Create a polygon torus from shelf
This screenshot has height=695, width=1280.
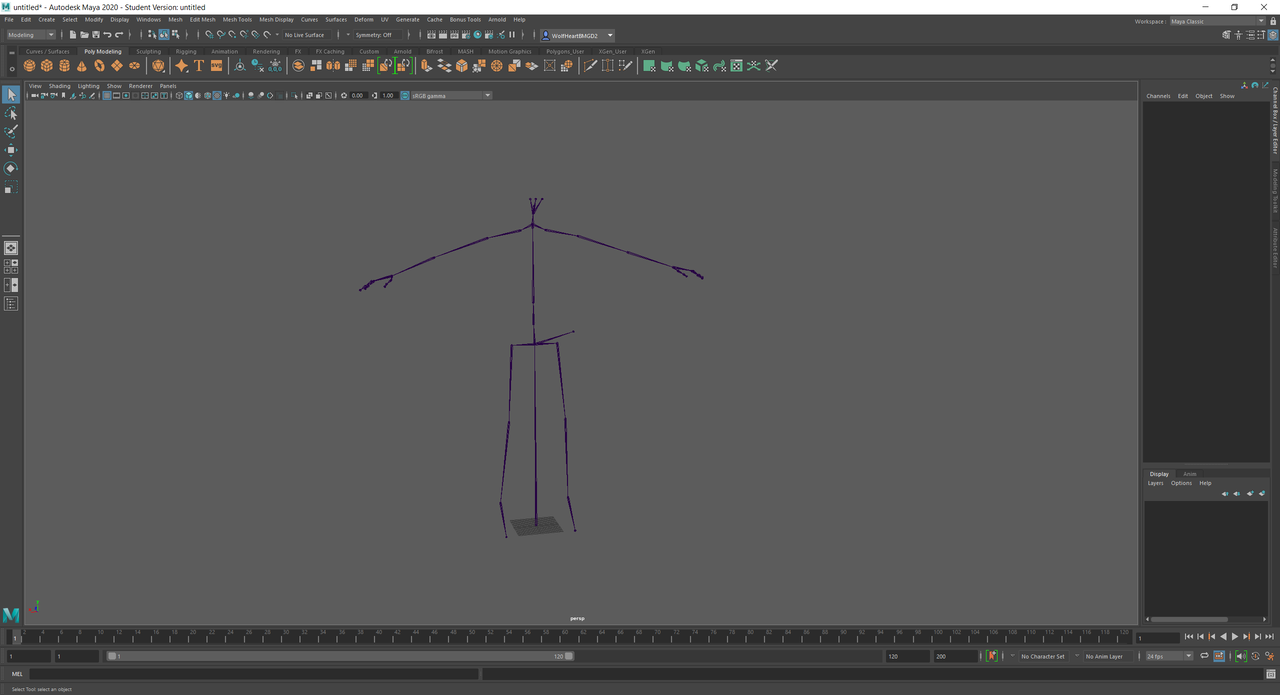(x=99, y=66)
